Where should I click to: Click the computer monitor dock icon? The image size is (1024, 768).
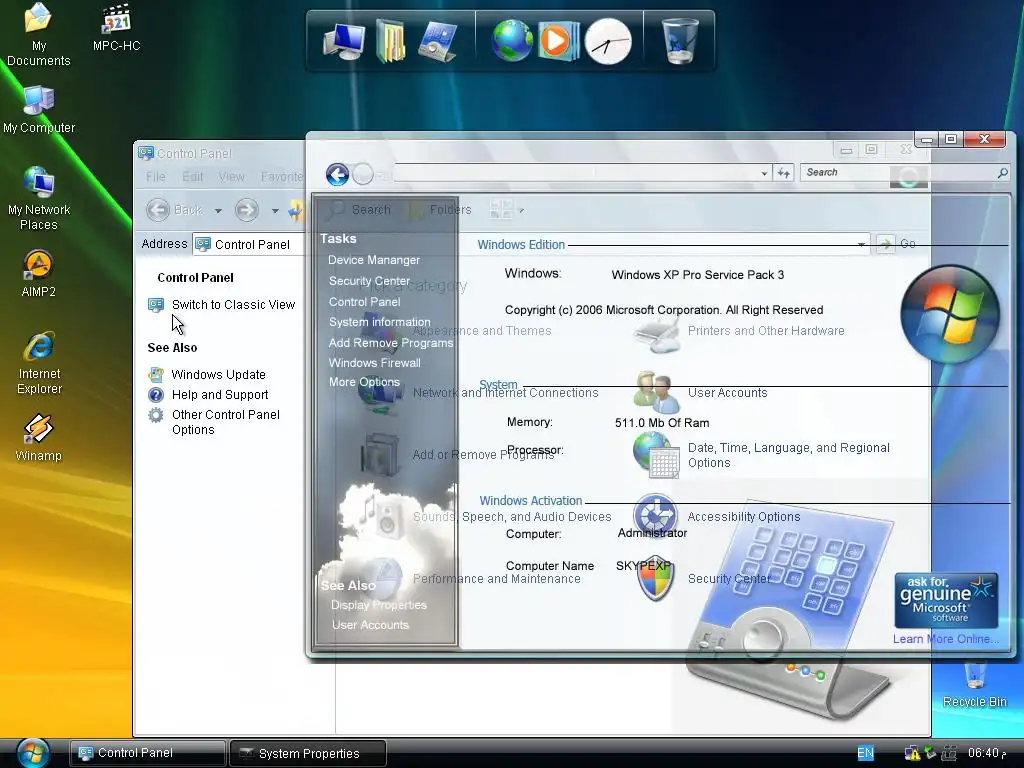(x=344, y=40)
